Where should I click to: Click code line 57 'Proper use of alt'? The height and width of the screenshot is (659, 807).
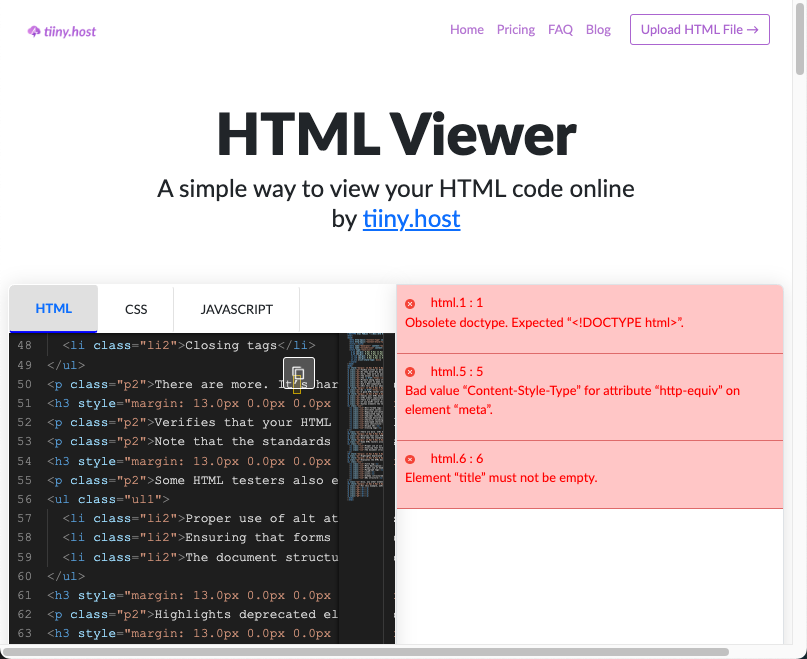(x=200, y=518)
